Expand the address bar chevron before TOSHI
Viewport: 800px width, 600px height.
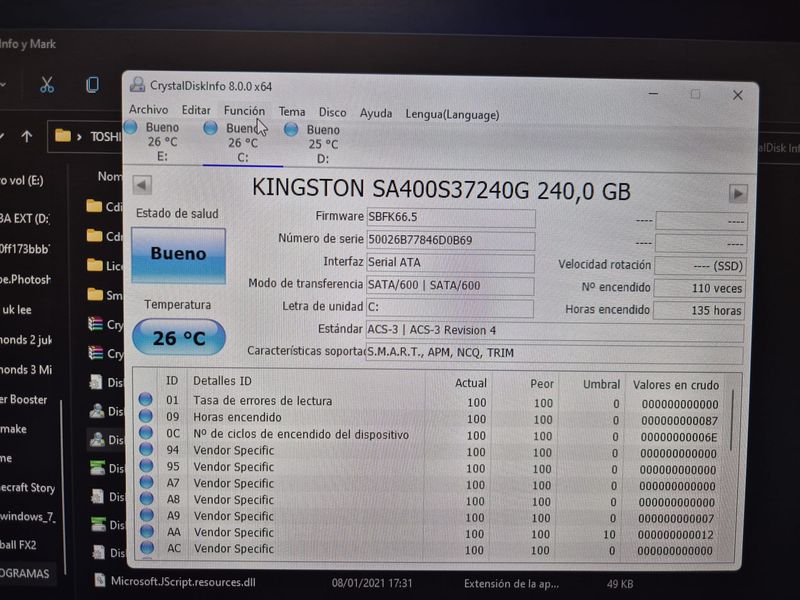(x=79, y=137)
